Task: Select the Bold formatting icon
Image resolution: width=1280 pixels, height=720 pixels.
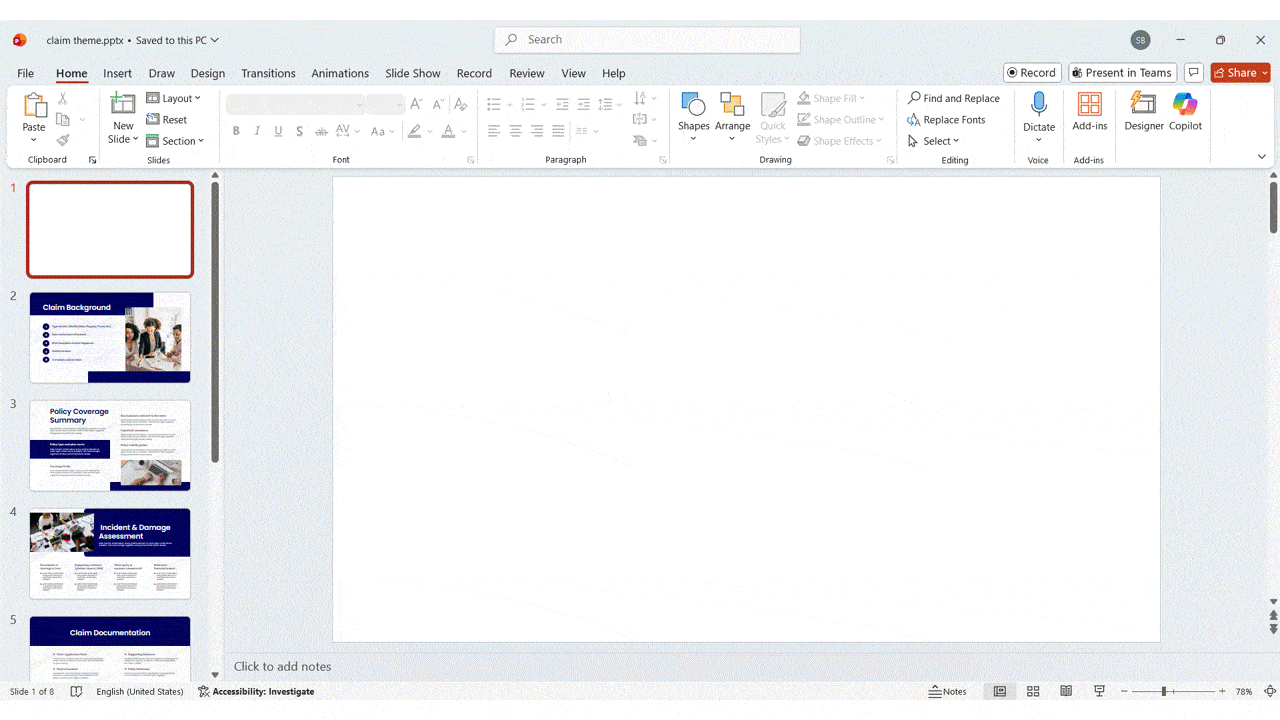Action: pos(236,131)
